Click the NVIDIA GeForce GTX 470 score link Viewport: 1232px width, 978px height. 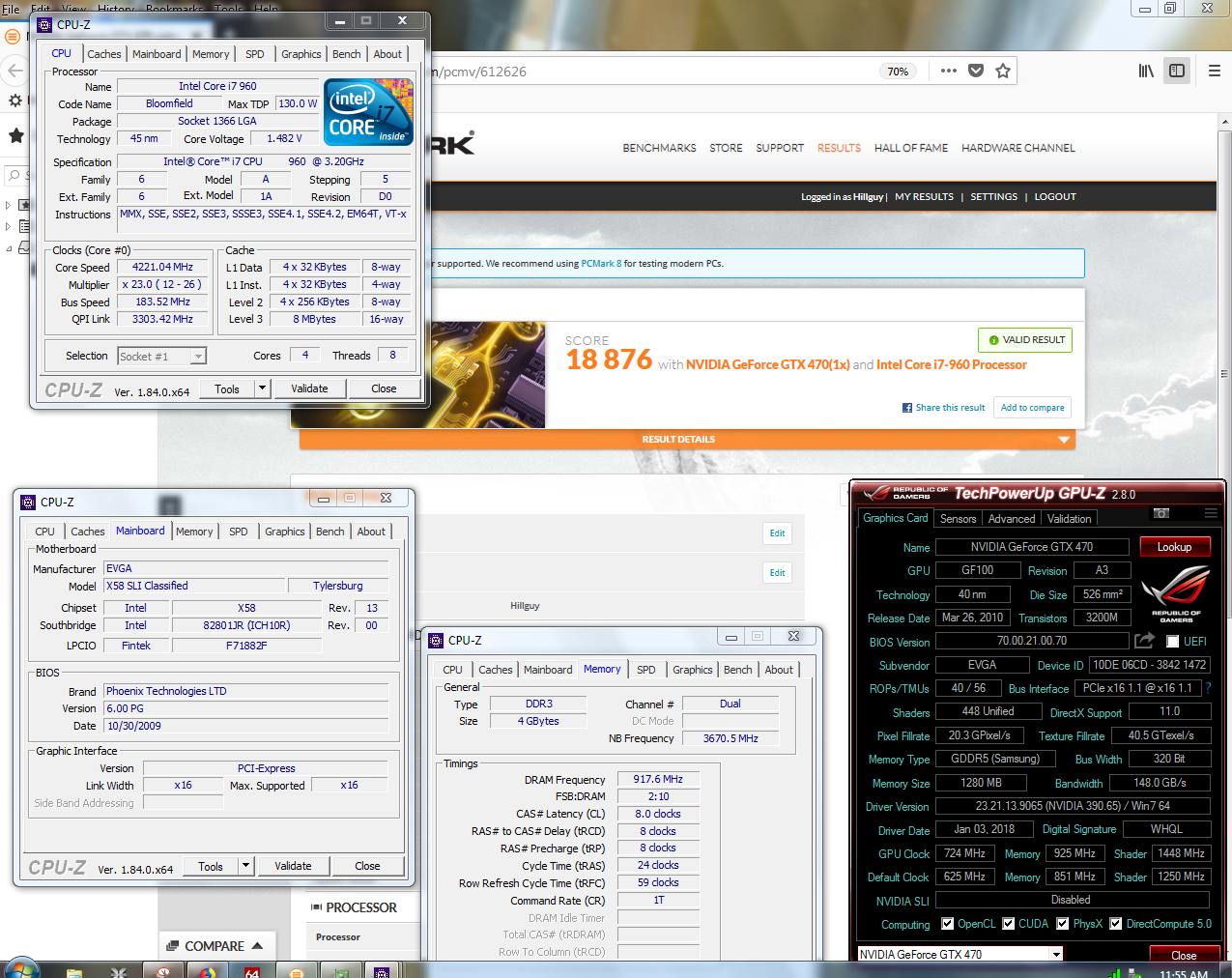coord(768,365)
